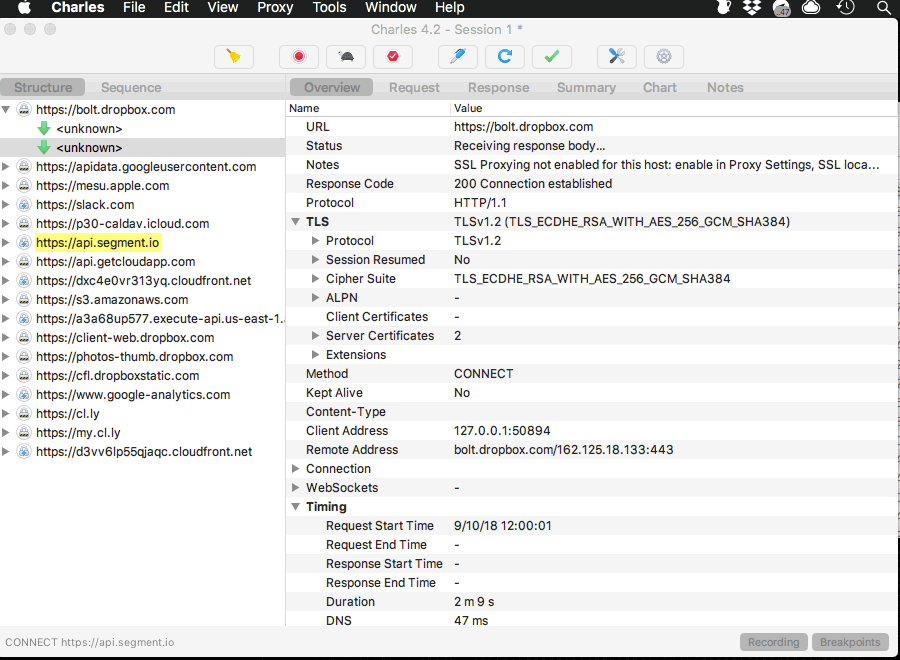
Task: Open Tools via wrench icon
Action: (616, 57)
